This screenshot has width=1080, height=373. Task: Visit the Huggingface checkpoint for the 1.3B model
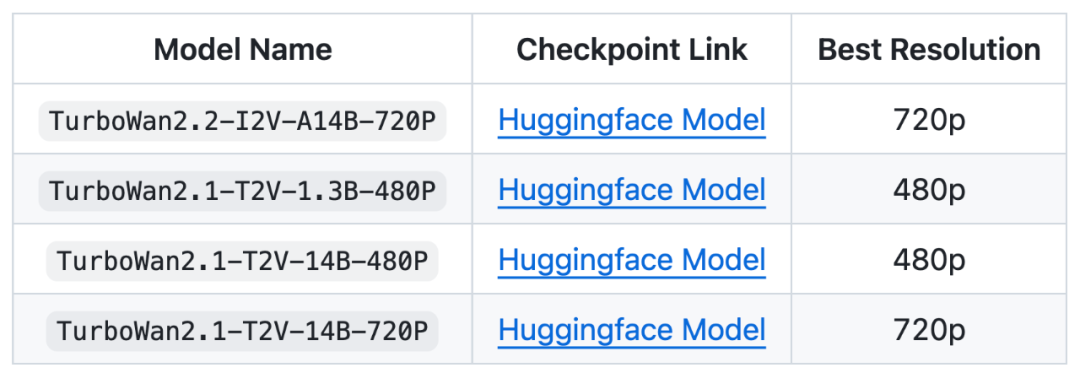click(x=632, y=190)
